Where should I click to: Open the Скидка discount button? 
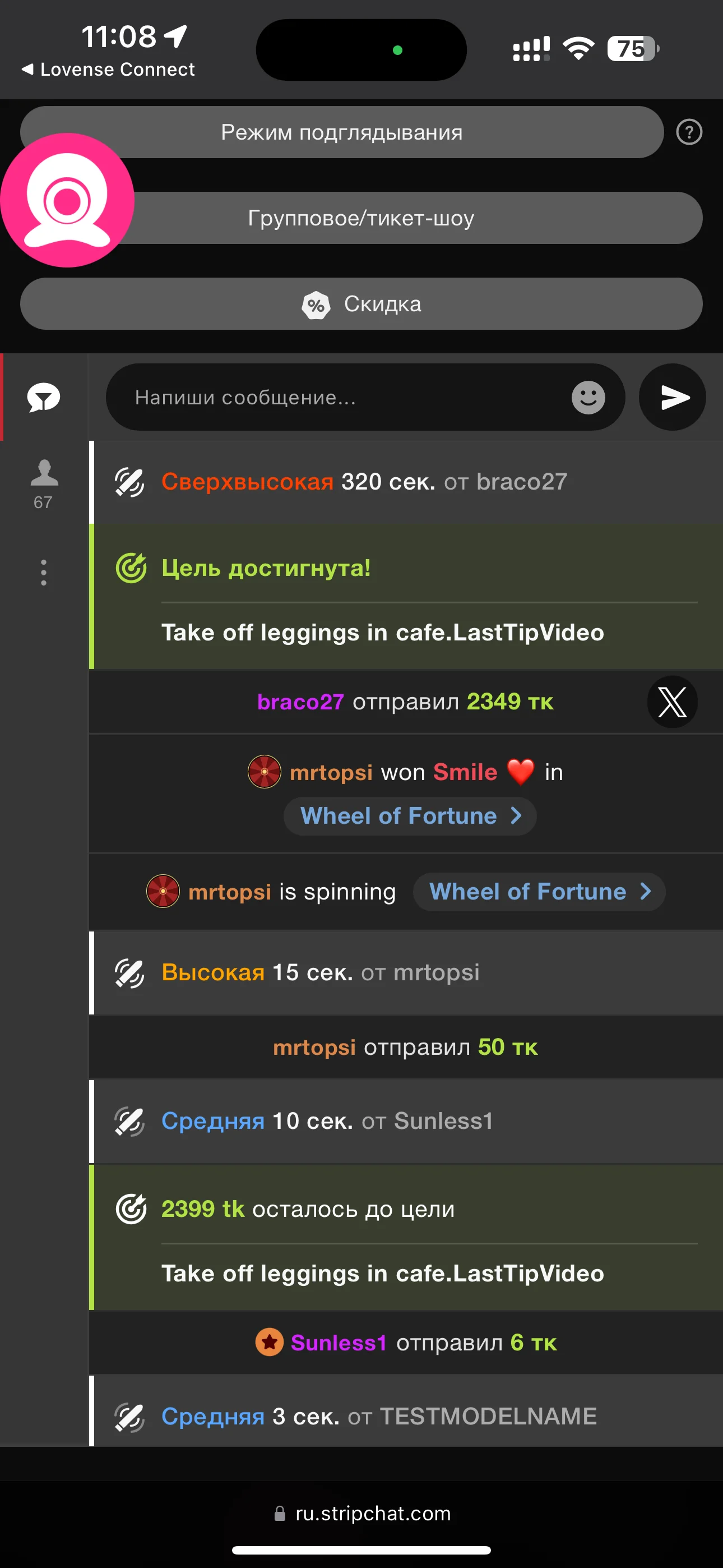coord(361,304)
